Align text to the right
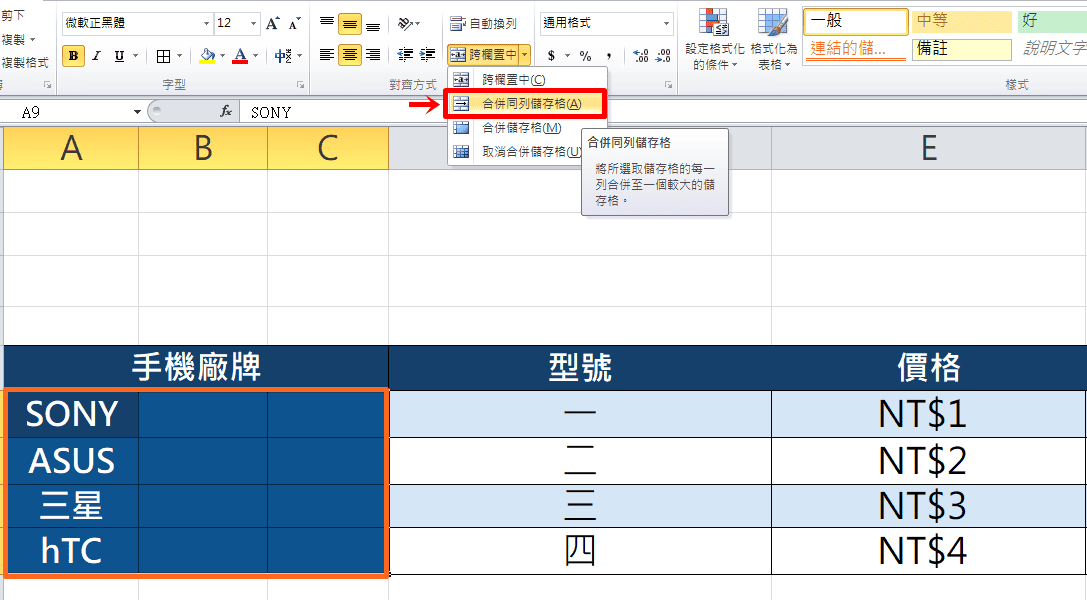The image size is (1087, 600). pos(373,55)
